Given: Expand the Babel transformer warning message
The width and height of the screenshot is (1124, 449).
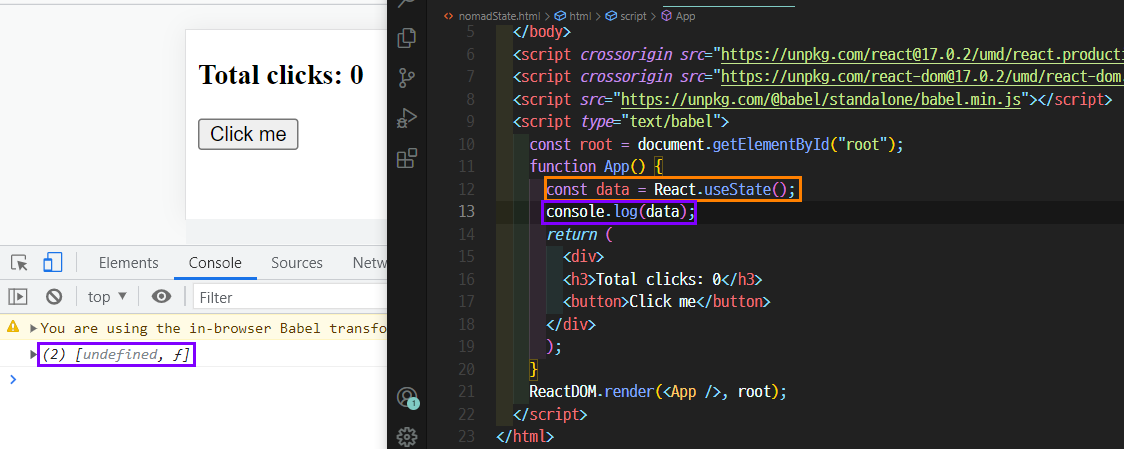Looking at the screenshot, I should tap(34, 329).
